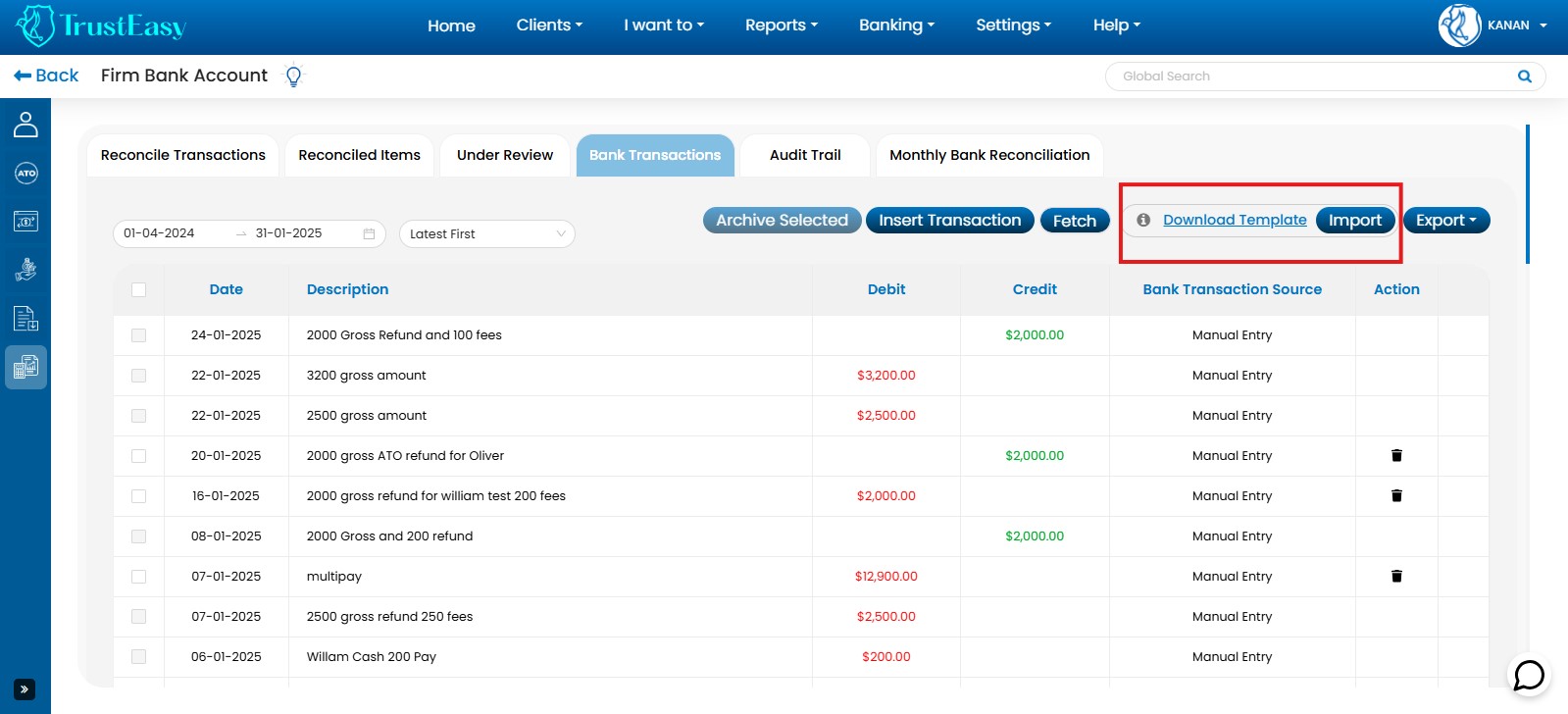Click the search magnifier icon

coord(1524,76)
